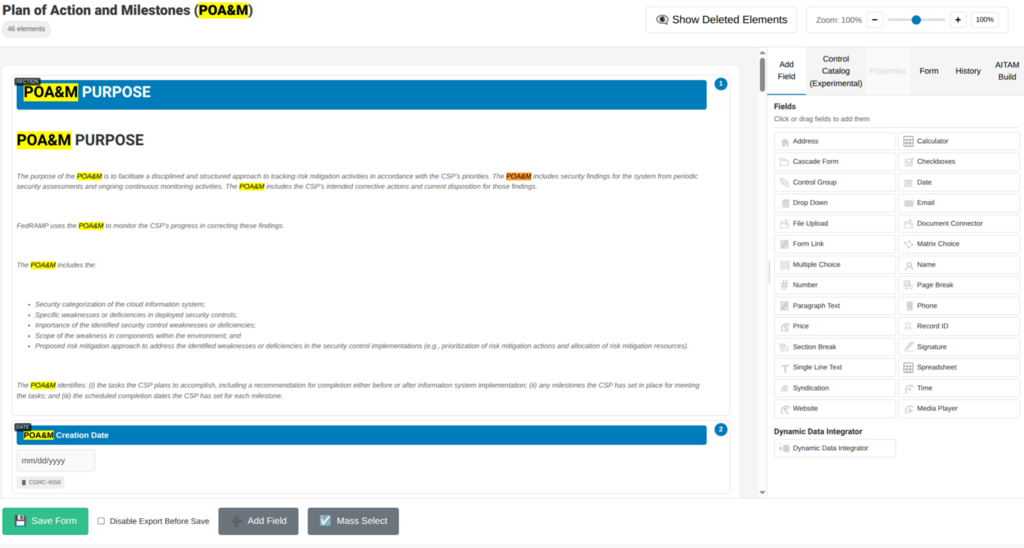
Task: Select the POA&M Creation Date header
Action: (361, 435)
